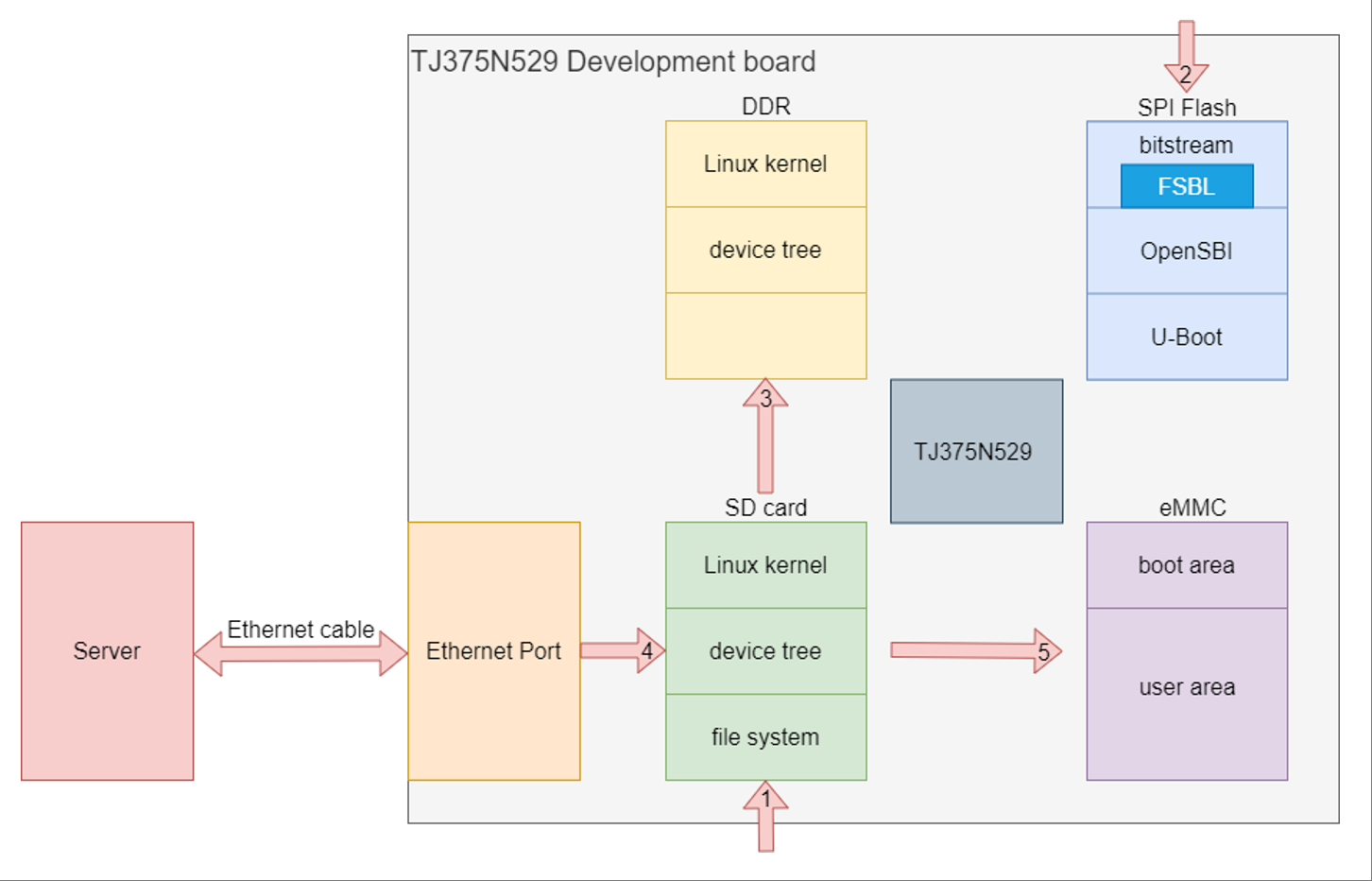Click device tree block in DDR
The height and width of the screenshot is (881, 1372).
coord(765,250)
